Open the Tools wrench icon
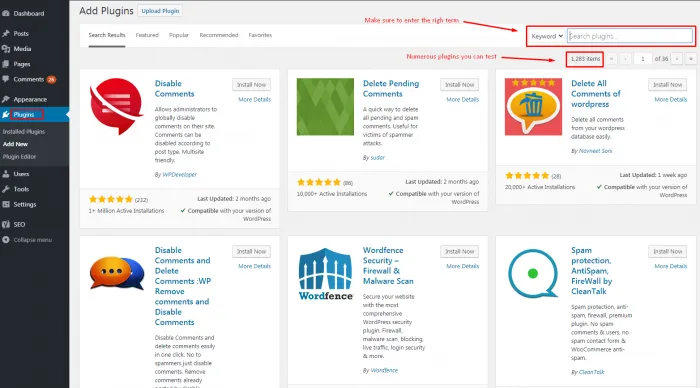This screenshot has height=388, width=700. (x=6, y=189)
